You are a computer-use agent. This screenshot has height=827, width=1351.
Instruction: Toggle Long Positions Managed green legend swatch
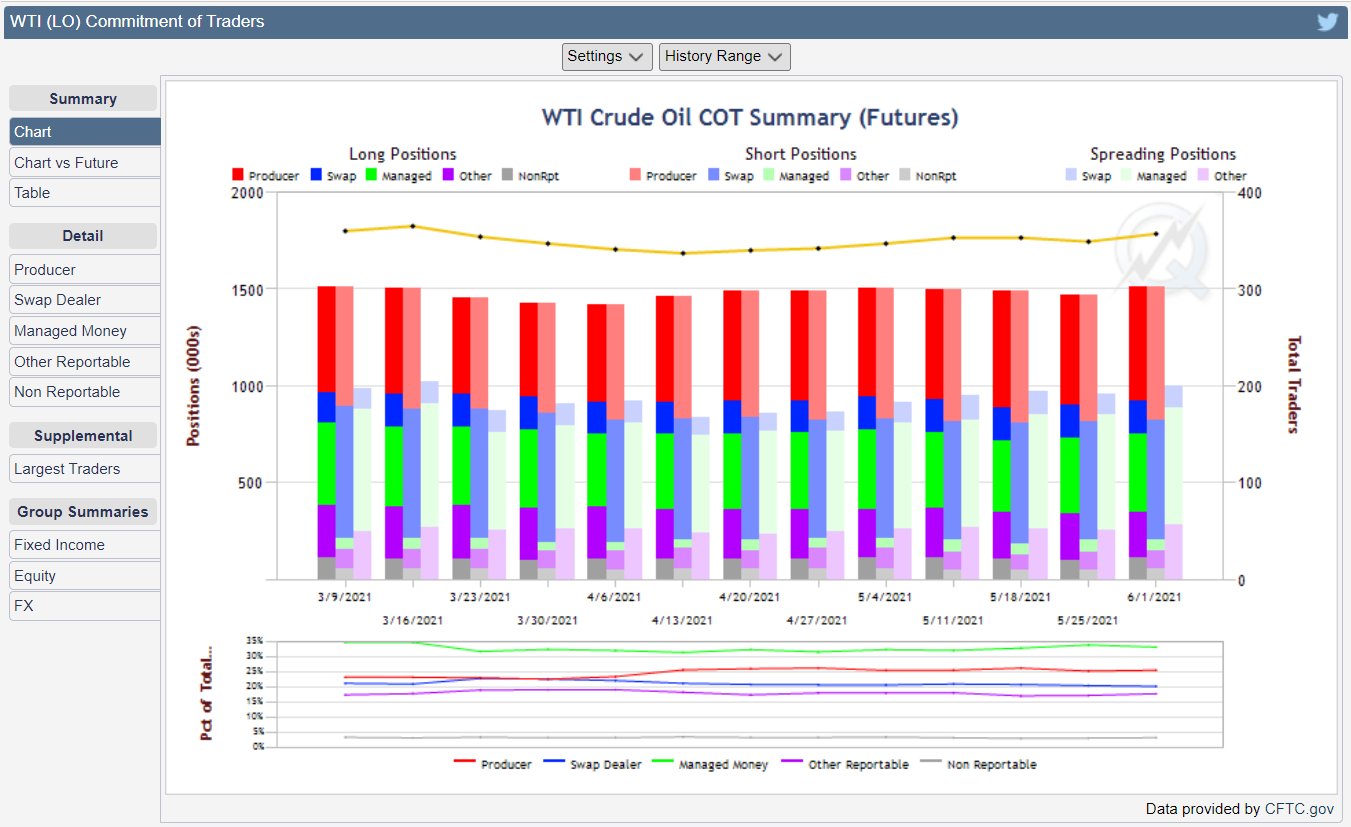point(370,176)
